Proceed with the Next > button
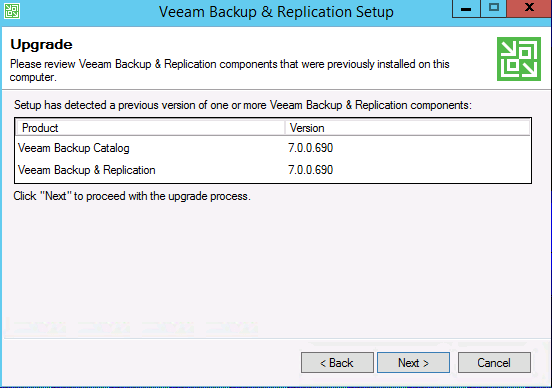Image resolution: width=552 pixels, height=388 pixels. [x=413, y=362]
